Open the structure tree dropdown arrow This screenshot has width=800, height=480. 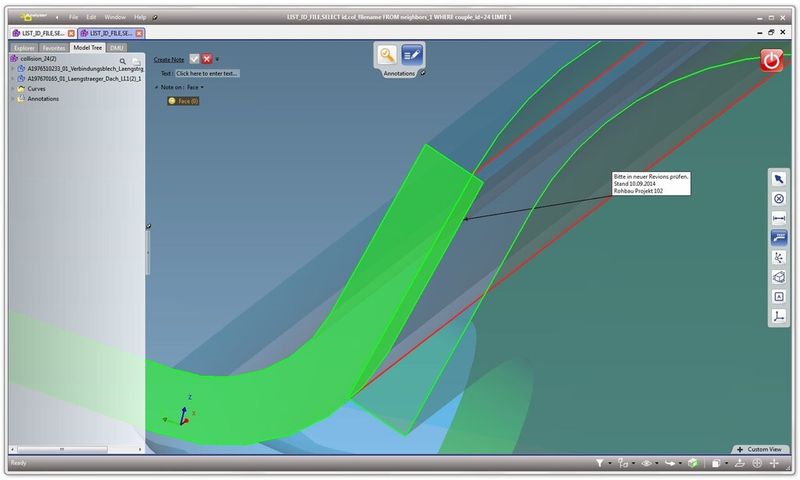(633, 464)
